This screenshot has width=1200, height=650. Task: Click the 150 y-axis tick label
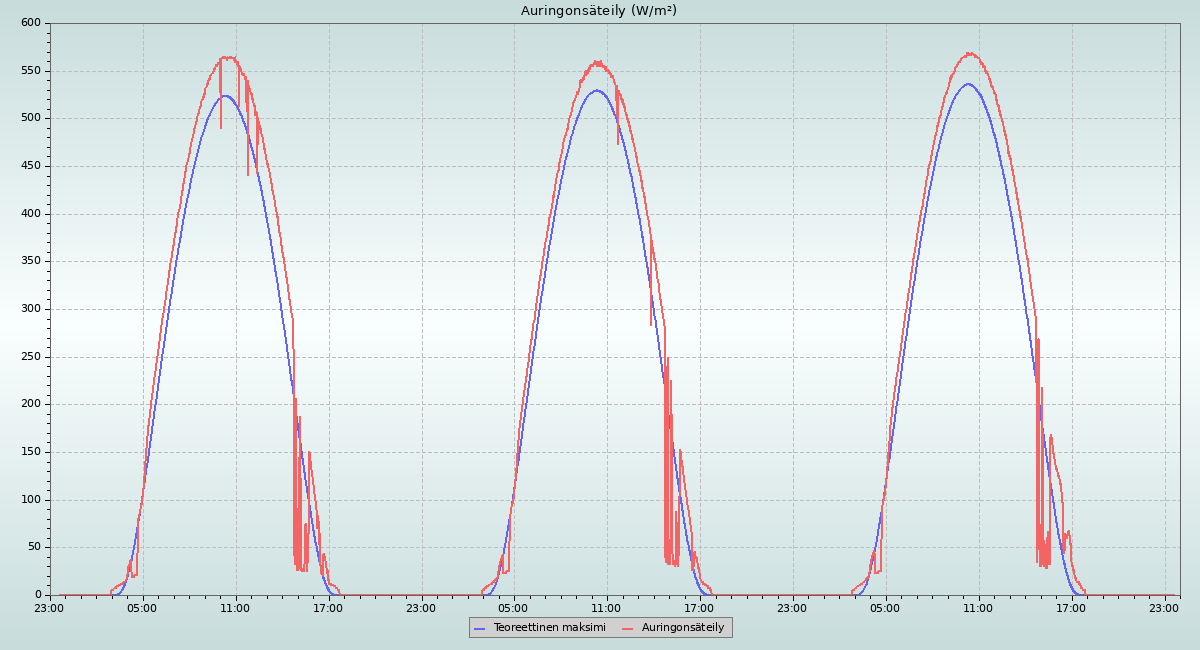click(x=31, y=452)
